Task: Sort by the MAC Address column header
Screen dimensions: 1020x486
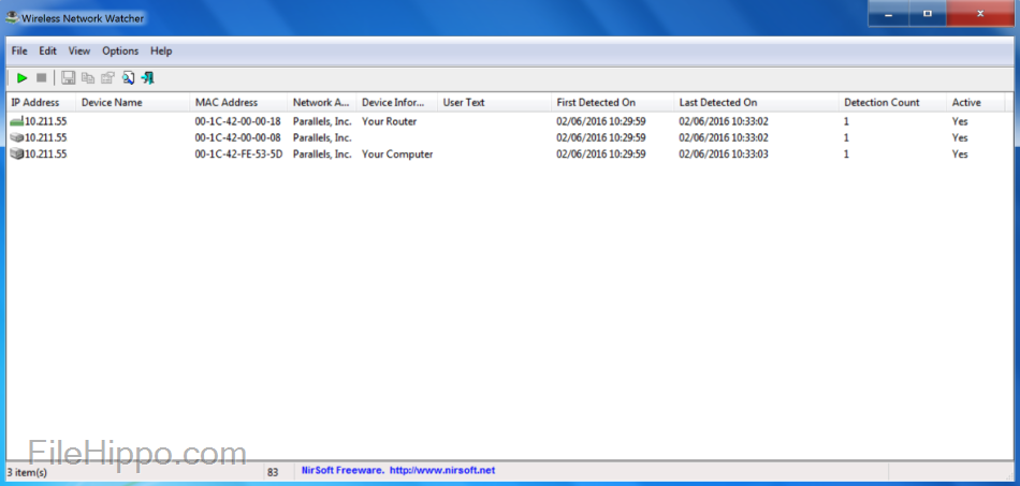Action: (226, 102)
